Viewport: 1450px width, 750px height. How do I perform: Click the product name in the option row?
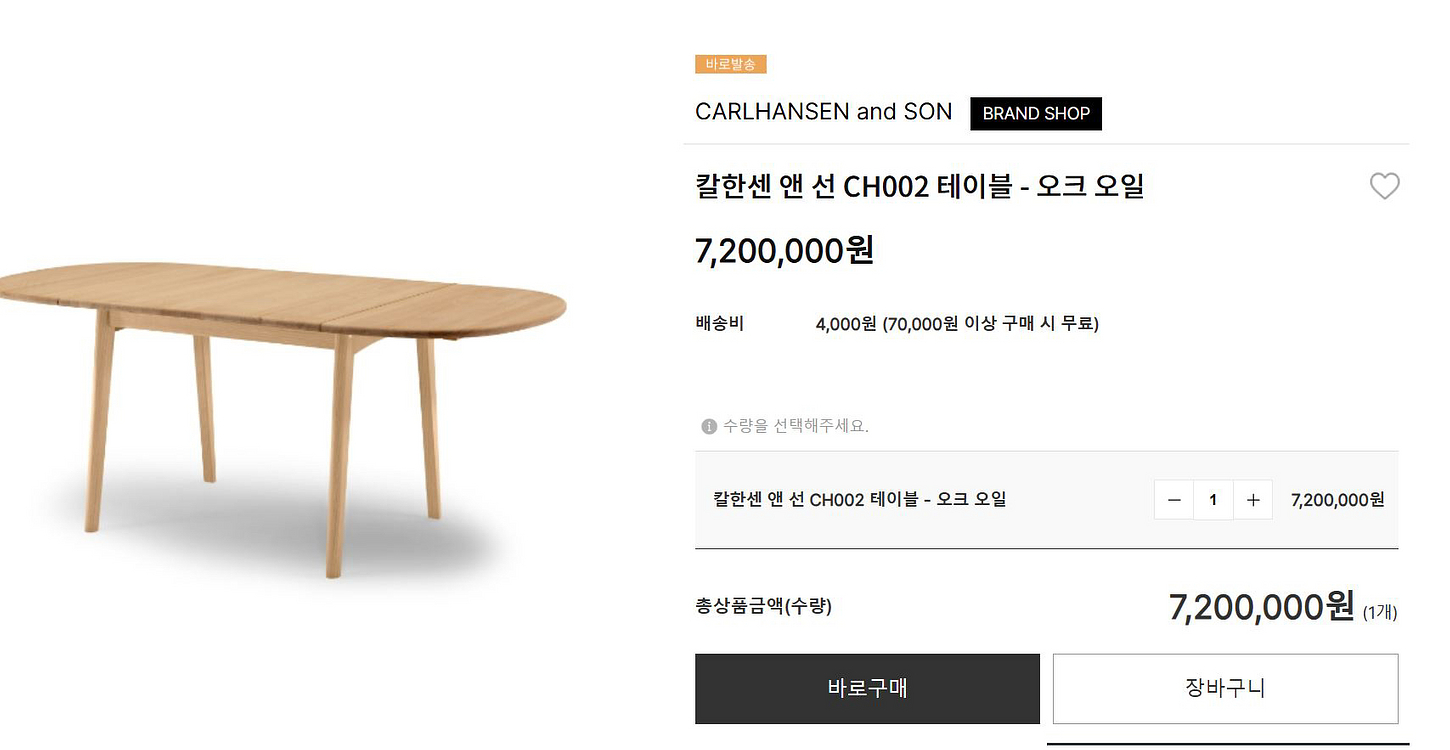(859, 499)
